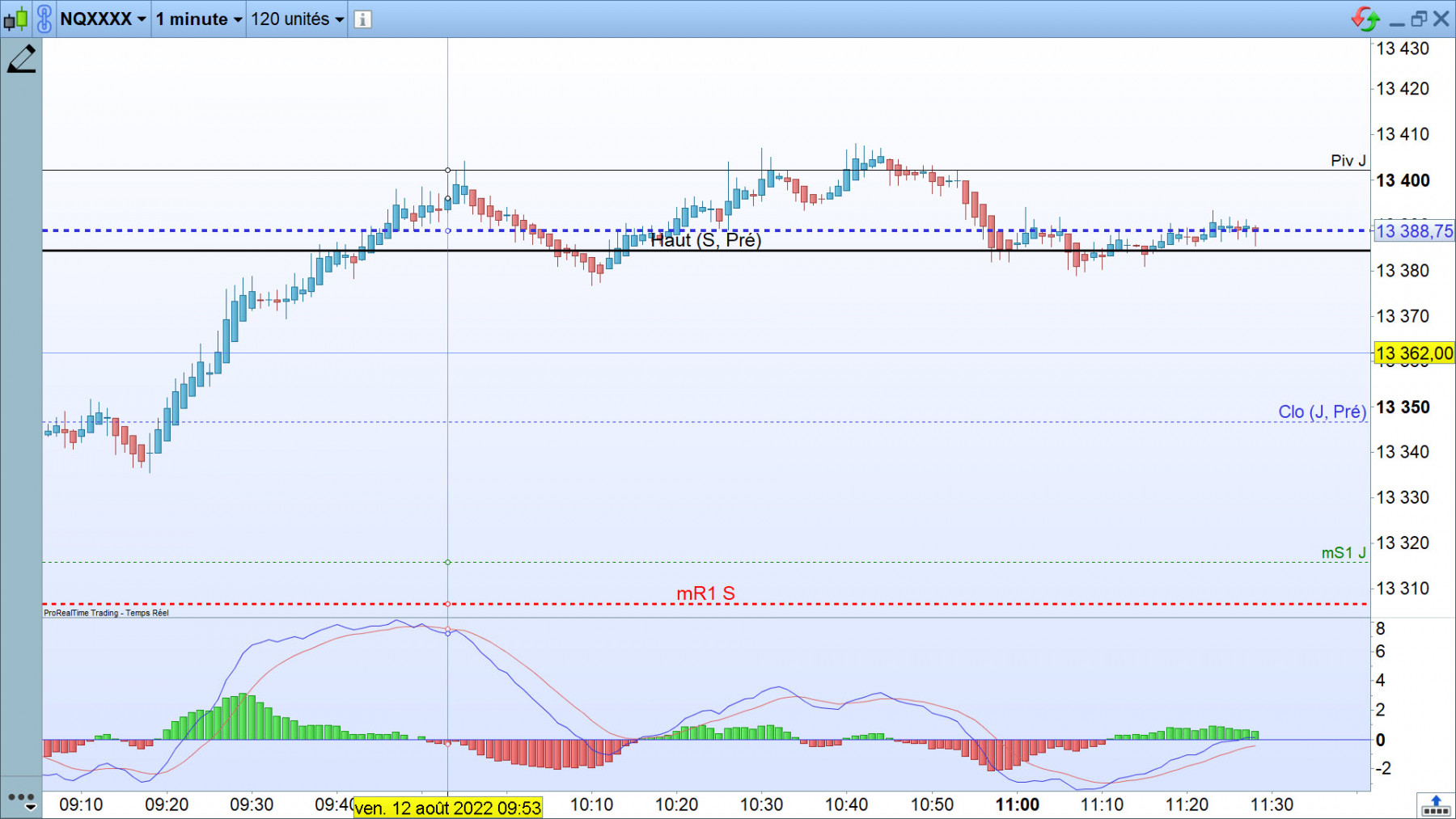Click the Clo (J, Pré) label
The height and width of the screenshot is (819, 1456).
point(1322,412)
